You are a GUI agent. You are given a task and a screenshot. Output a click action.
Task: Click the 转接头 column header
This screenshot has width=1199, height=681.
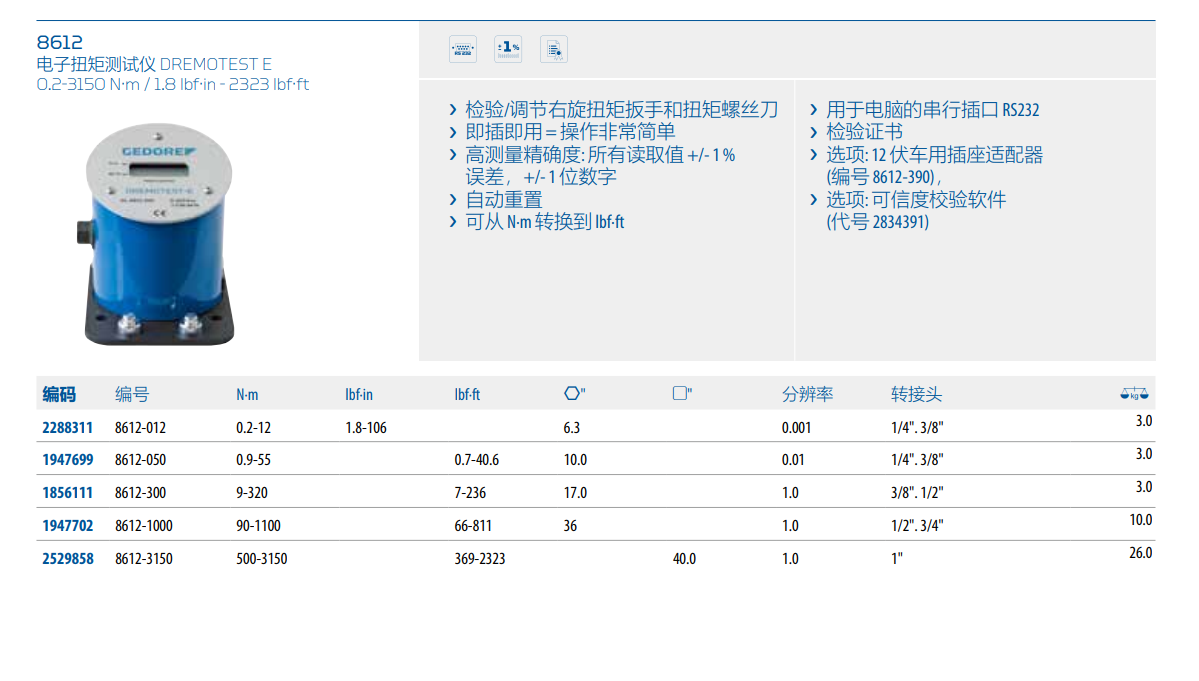point(916,394)
